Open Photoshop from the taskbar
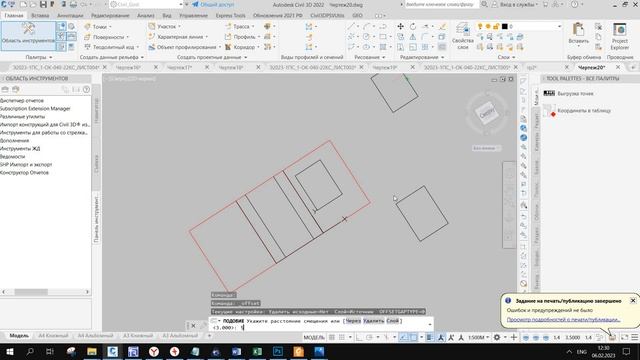Image resolution: width=640 pixels, height=360 pixels. point(278,351)
